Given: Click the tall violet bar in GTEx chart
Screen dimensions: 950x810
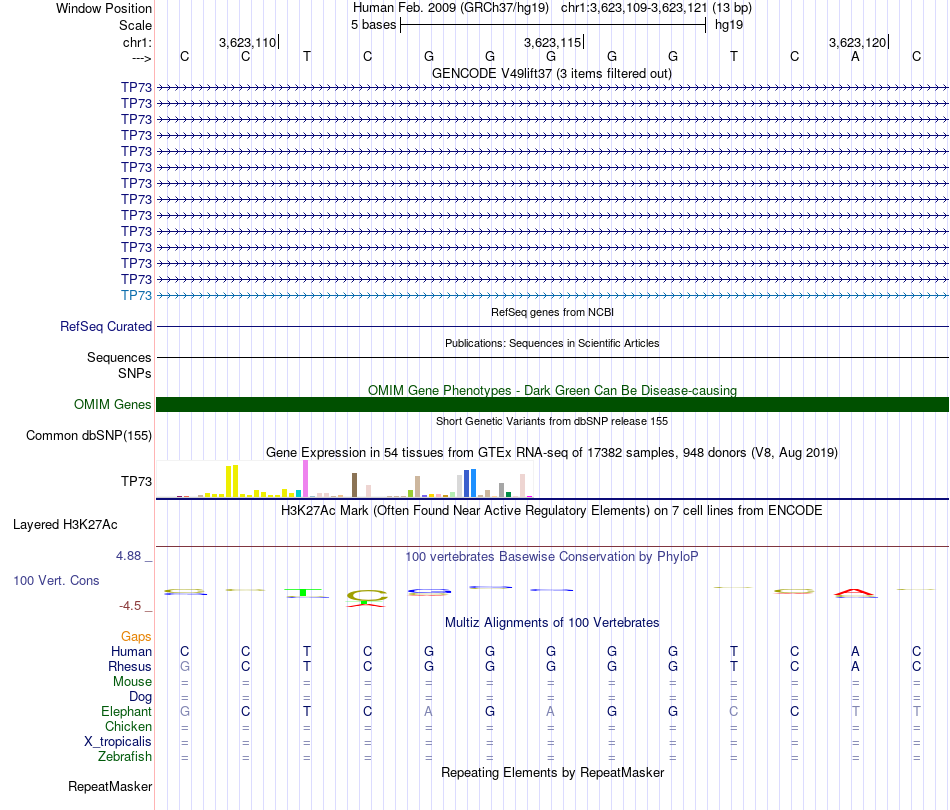Looking at the screenshot, I should pos(305,479).
